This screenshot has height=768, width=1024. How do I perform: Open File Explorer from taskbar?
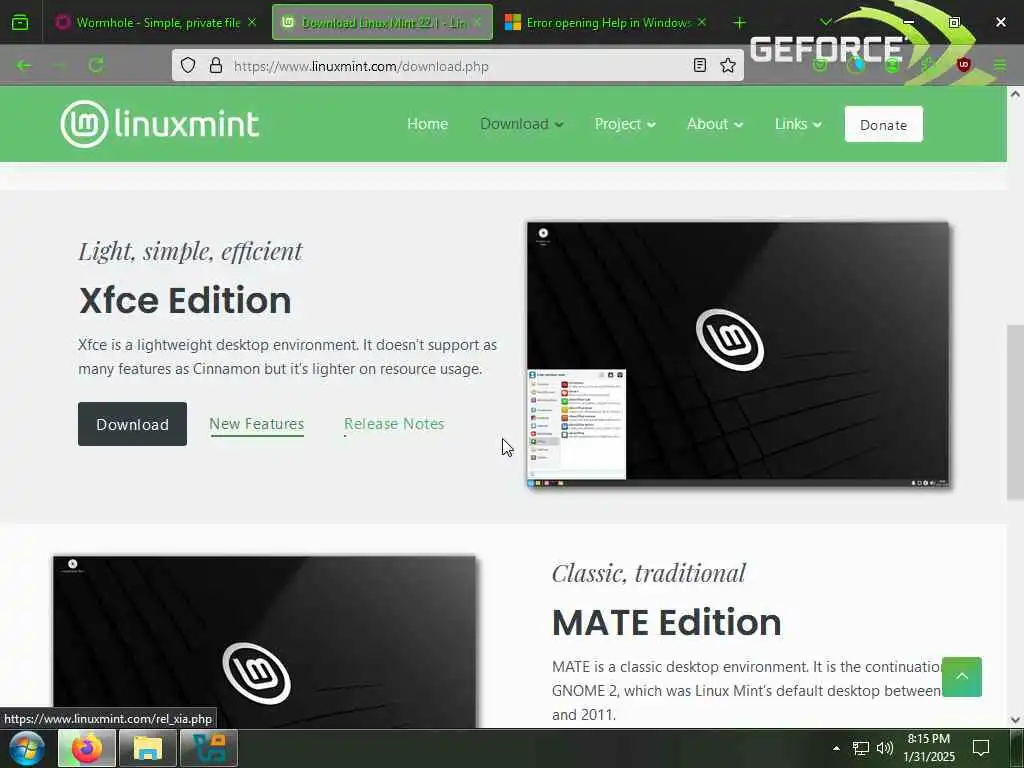tap(148, 748)
